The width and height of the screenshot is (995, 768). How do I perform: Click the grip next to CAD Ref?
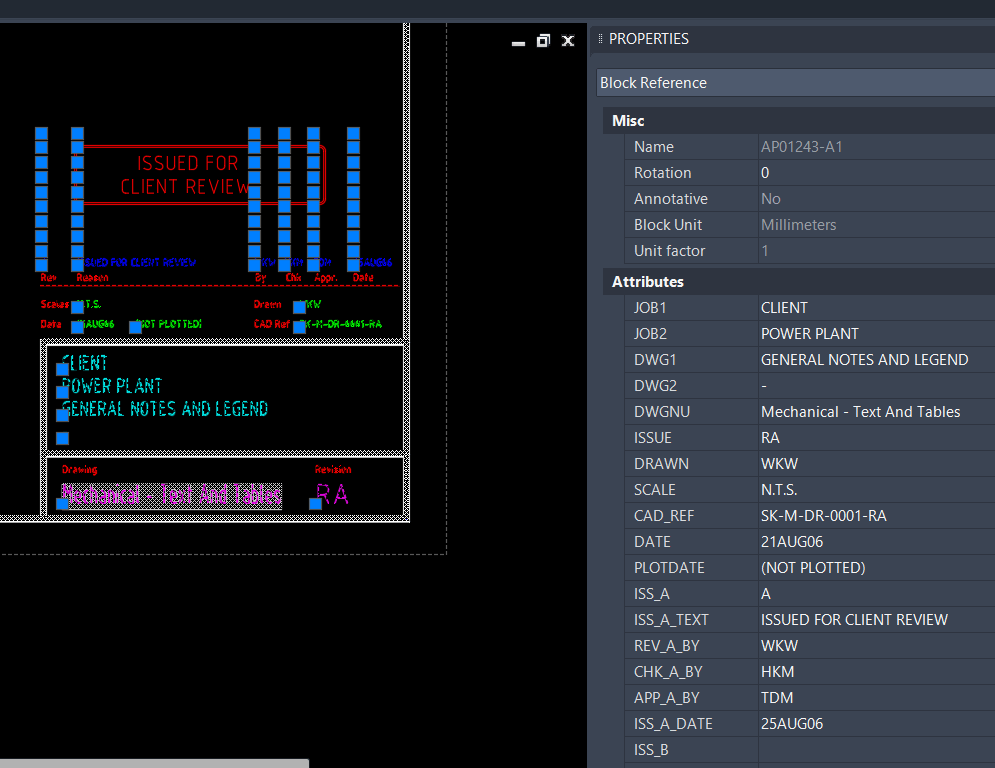[300, 327]
